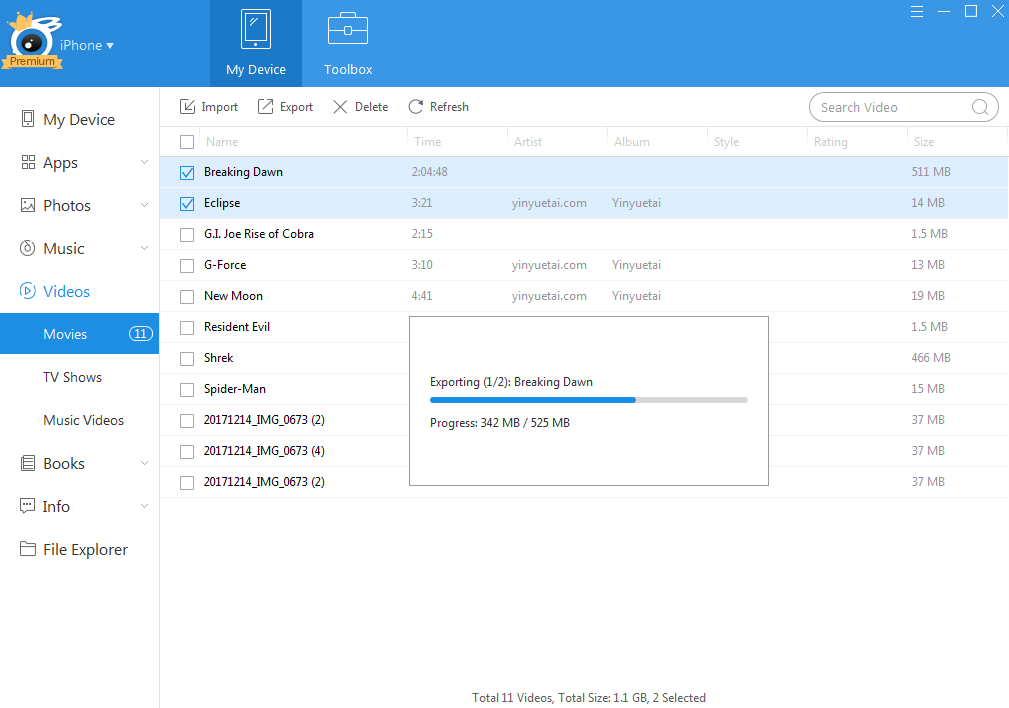1009x708 pixels.
Task: Check the G.I. Joe Rise of Cobra checkbox
Action: click(x=187, y=234)
